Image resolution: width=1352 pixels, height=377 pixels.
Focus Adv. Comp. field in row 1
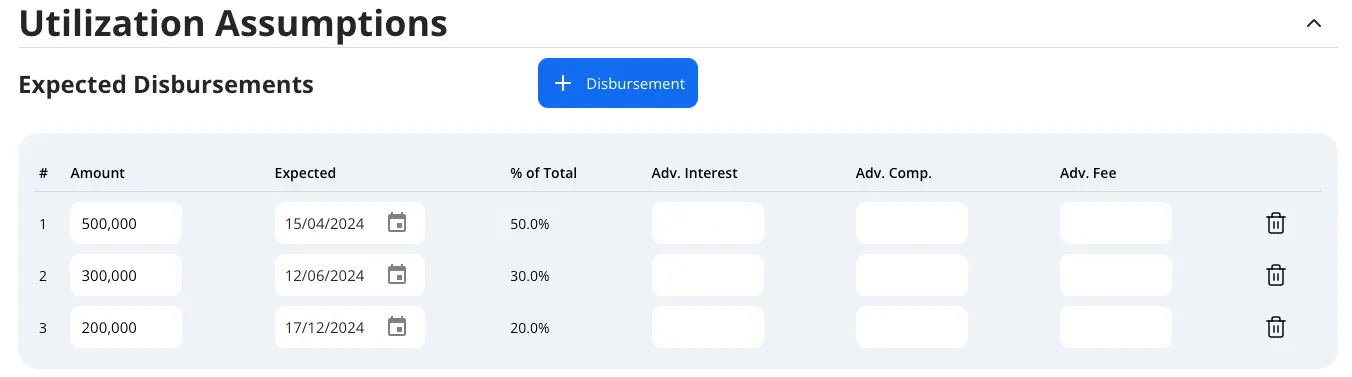(x=912, y=223)
